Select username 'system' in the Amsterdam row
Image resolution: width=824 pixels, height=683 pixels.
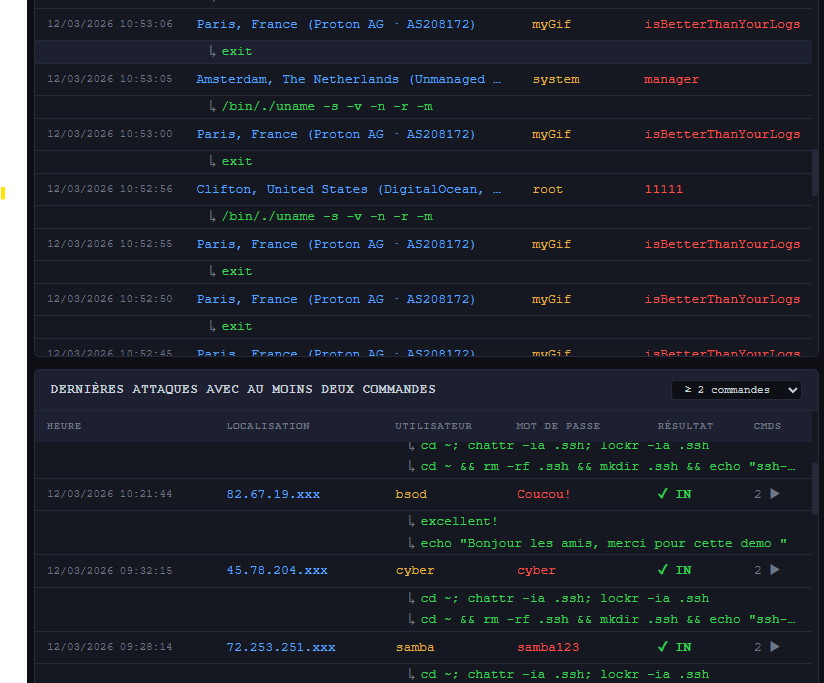click(x=556, y=79)
